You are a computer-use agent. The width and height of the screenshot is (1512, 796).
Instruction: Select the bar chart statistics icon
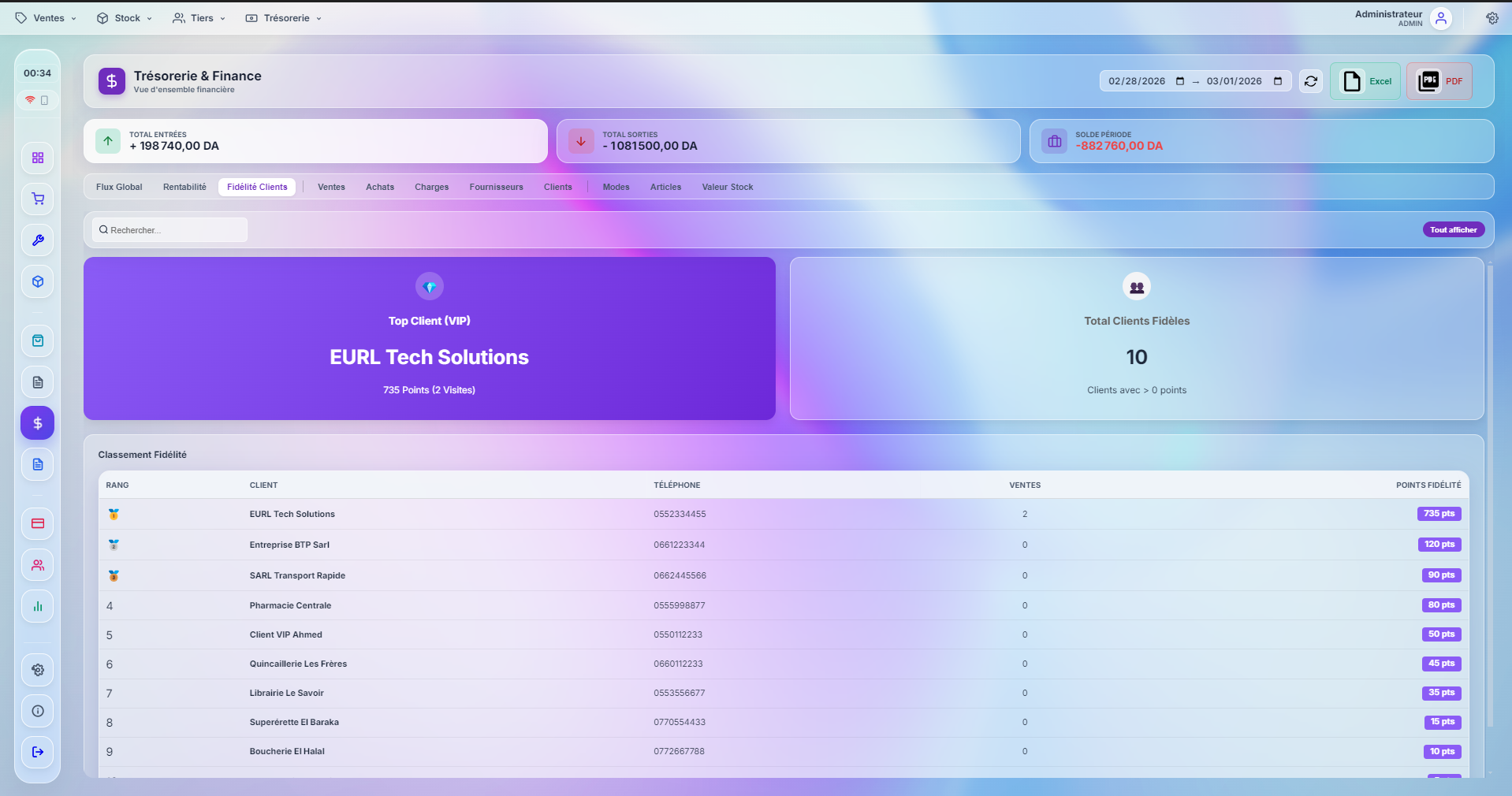click(36, 605)
